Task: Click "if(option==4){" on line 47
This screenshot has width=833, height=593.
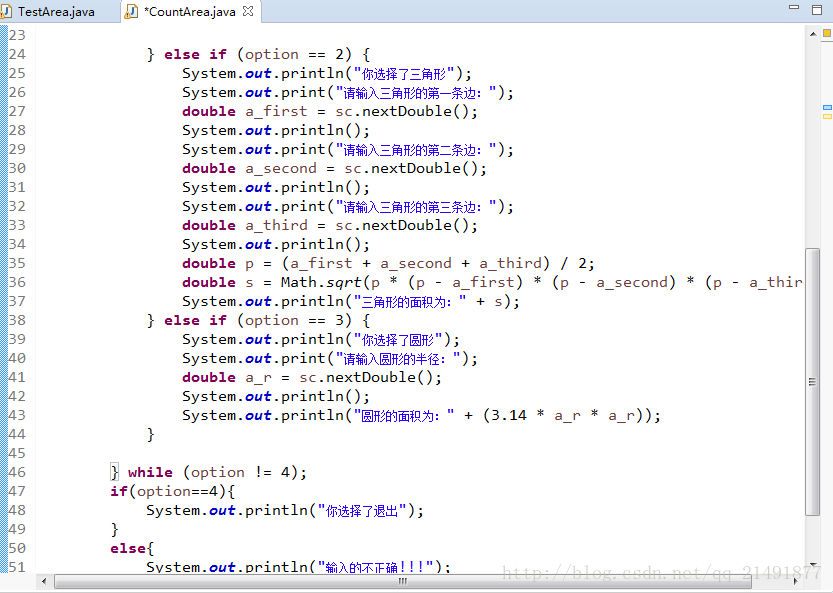Action: pyautogui.click(x=172, y=492)
